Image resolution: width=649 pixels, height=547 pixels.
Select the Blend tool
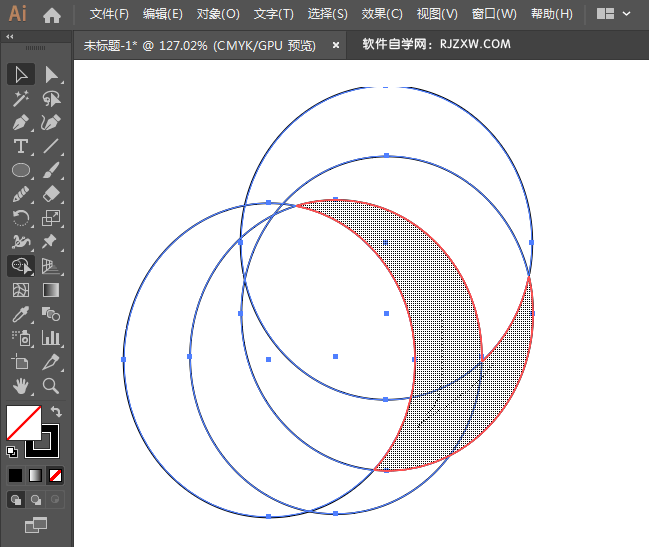pyautogui.click(x=51, y=314)
